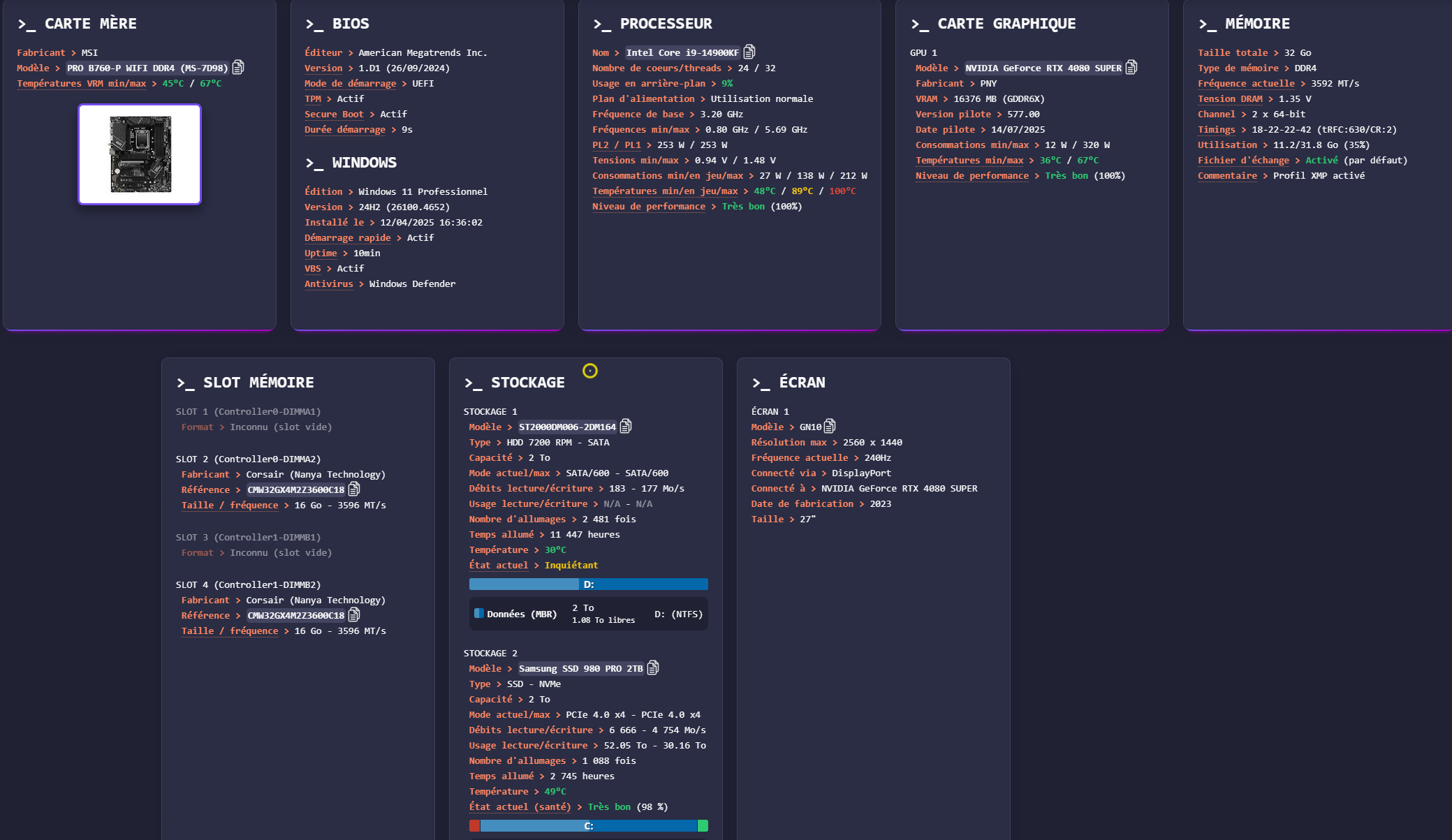Click the Fréquence actuelle memory label
The width and height of the screenshot is (1452, 840).
(x=1246, y=84)
